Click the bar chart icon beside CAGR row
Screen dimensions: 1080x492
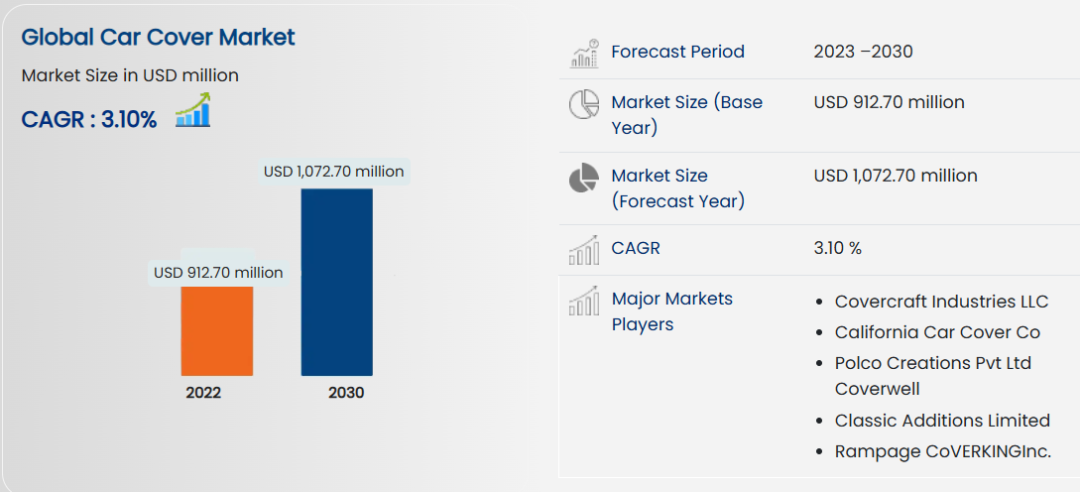(583, 250)
